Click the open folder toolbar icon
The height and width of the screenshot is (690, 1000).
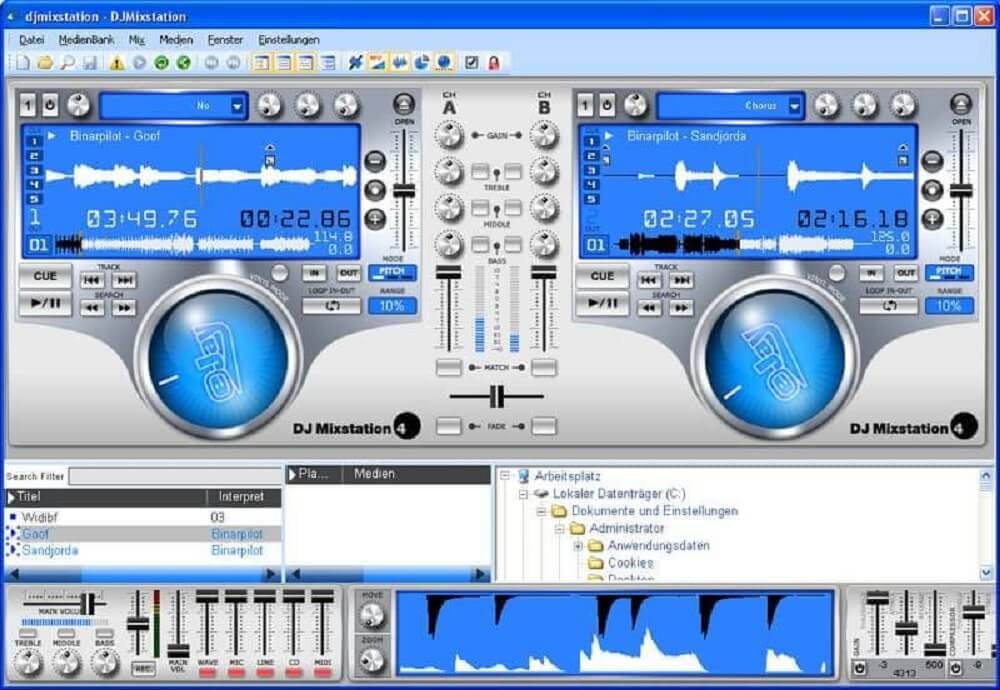45,63
